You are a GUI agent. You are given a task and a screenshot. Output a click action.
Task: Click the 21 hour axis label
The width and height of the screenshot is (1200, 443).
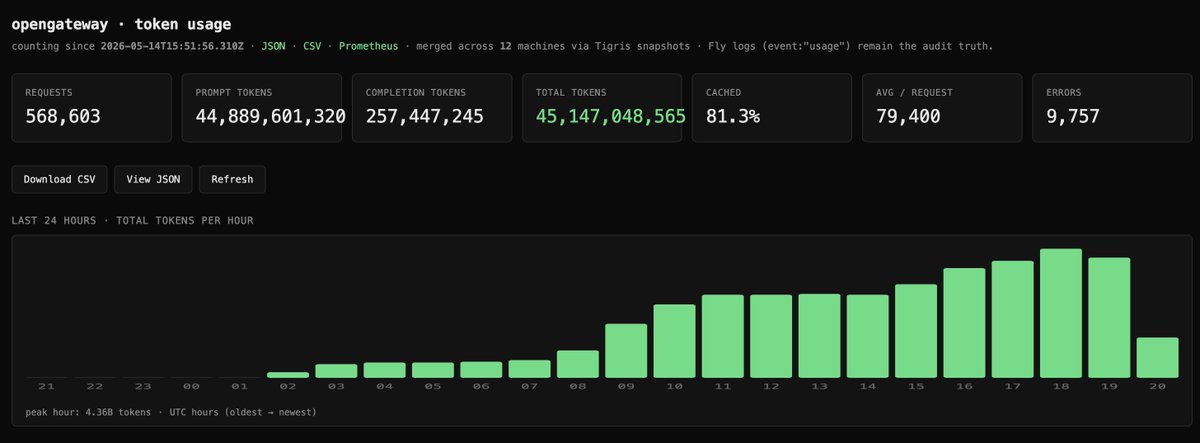pyautogui.click(x=46, y=387)
